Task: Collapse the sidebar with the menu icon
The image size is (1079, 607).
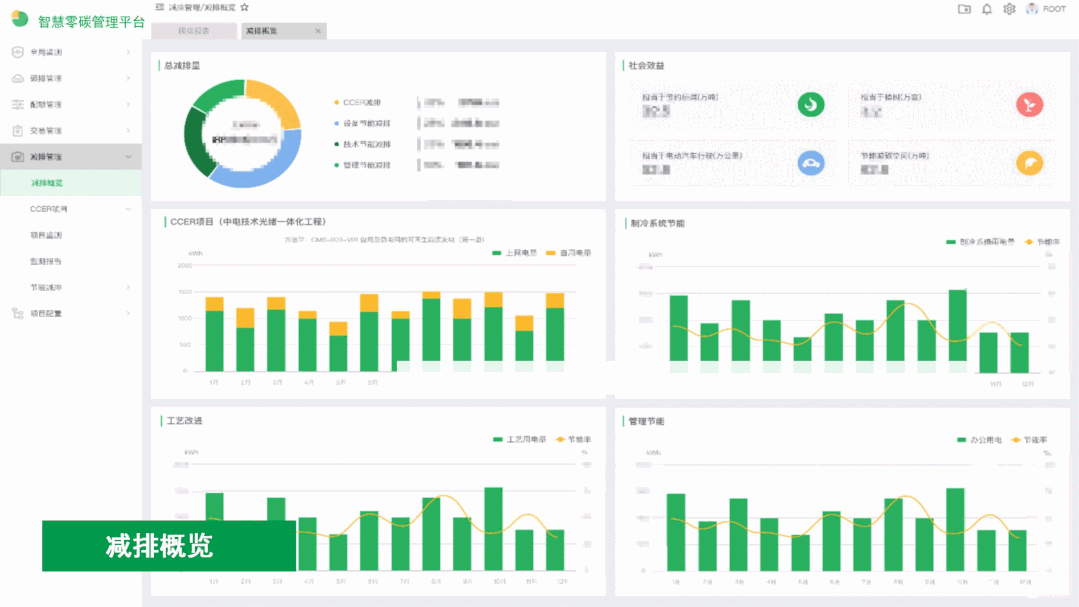Action: click(160, 7)
